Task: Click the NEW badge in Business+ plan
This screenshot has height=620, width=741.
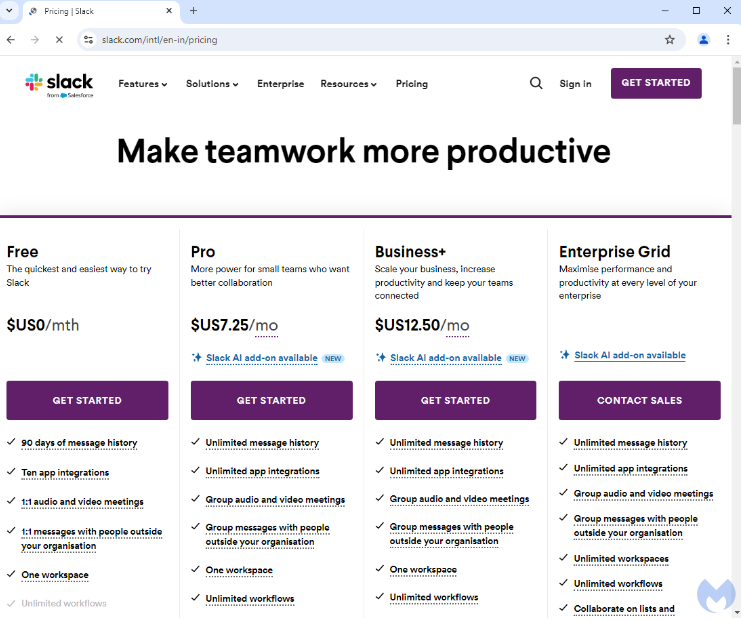Action: [517, 359]
